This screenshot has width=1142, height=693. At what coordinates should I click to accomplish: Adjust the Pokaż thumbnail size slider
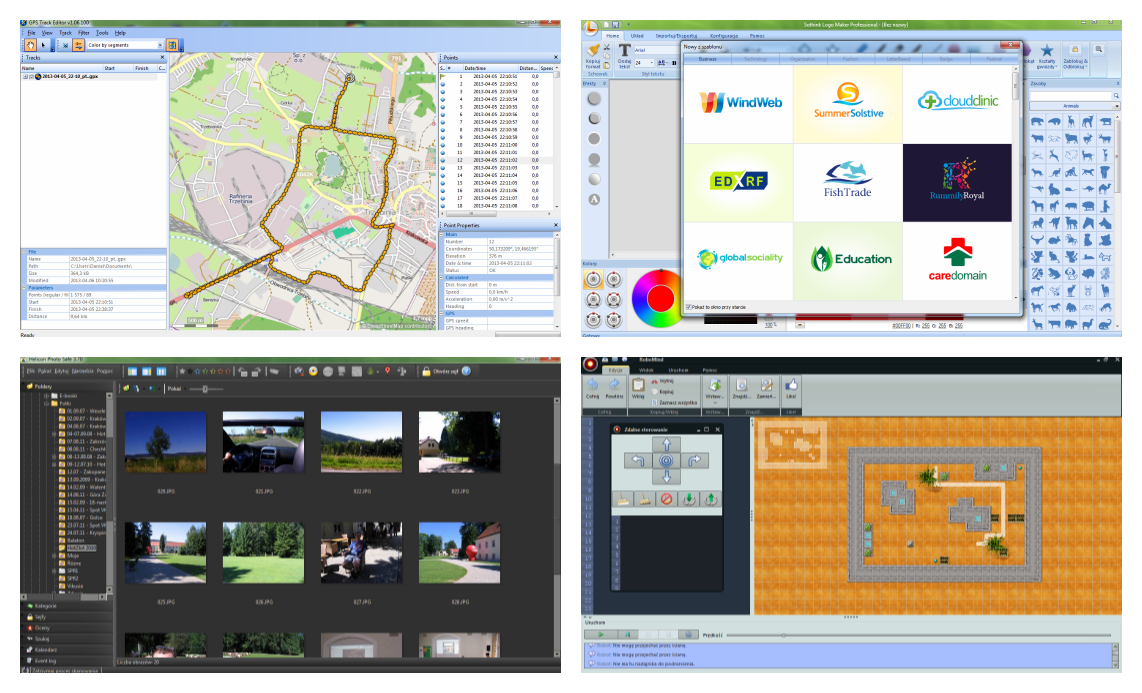205,389
